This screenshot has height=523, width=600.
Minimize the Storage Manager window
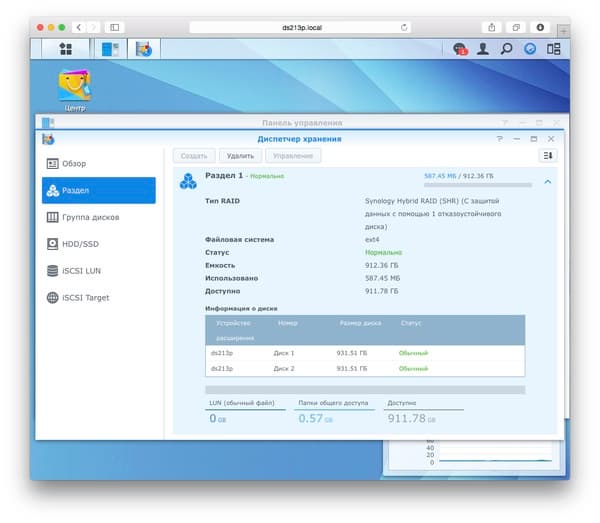pyautogui.click(x=517, y=139)
